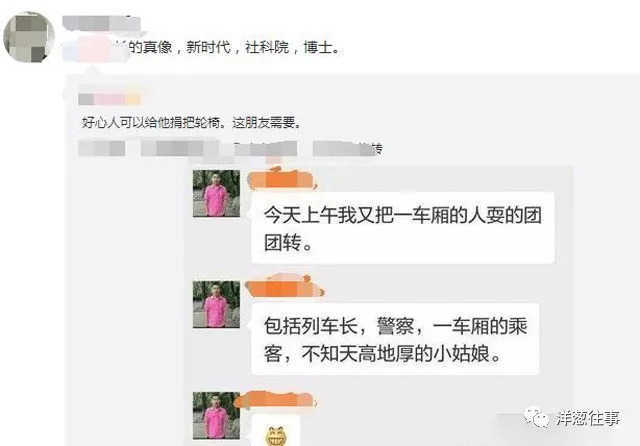Tap the pink-shirt avatar beside the emoji message
Image resolution: width=640 pixels, height=446 pixels.
pyautogui.click(x=216, y=415)
